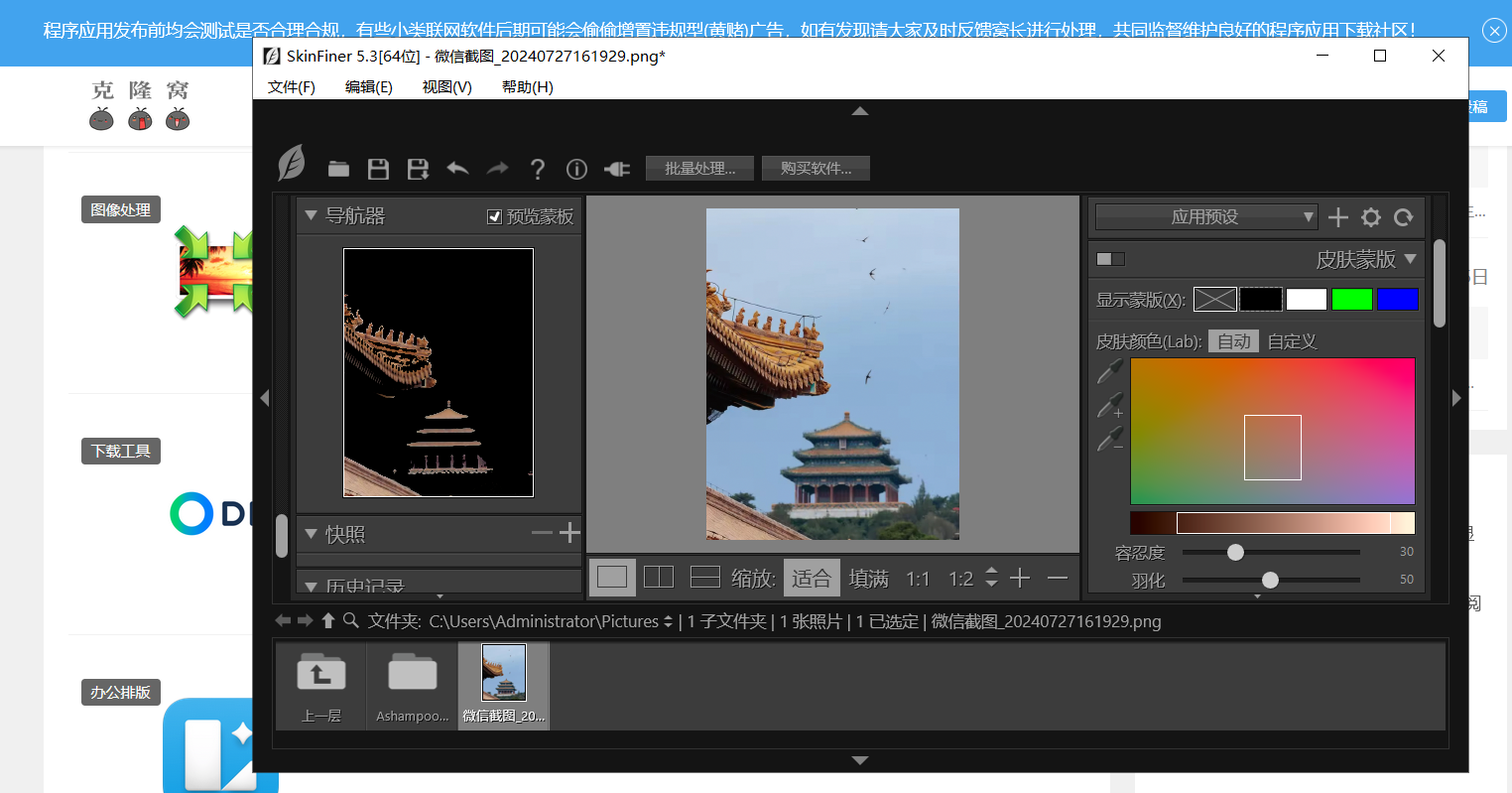Viewport: 1512px width, 793px height.
Task: Click the 购买软件... button
Action: click(x=817, y=169)
